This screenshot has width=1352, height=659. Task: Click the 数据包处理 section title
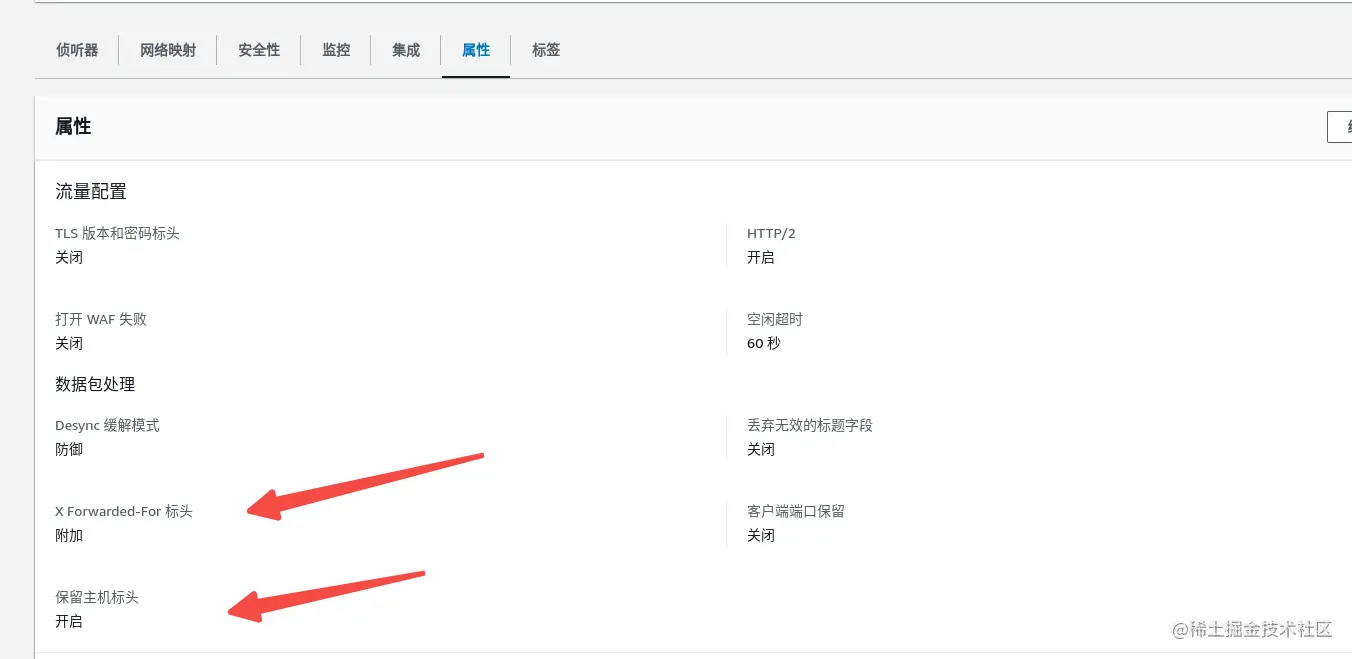(x=95, y=384)
